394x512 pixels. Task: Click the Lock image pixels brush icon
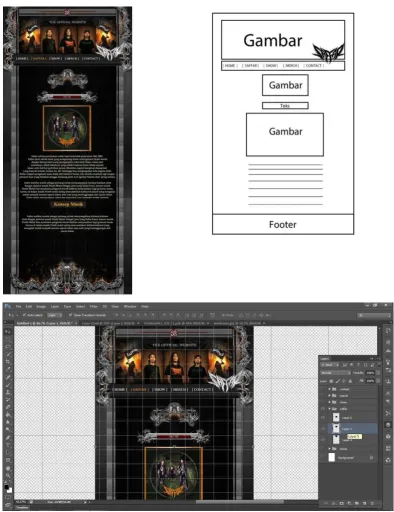coord(338,381)
